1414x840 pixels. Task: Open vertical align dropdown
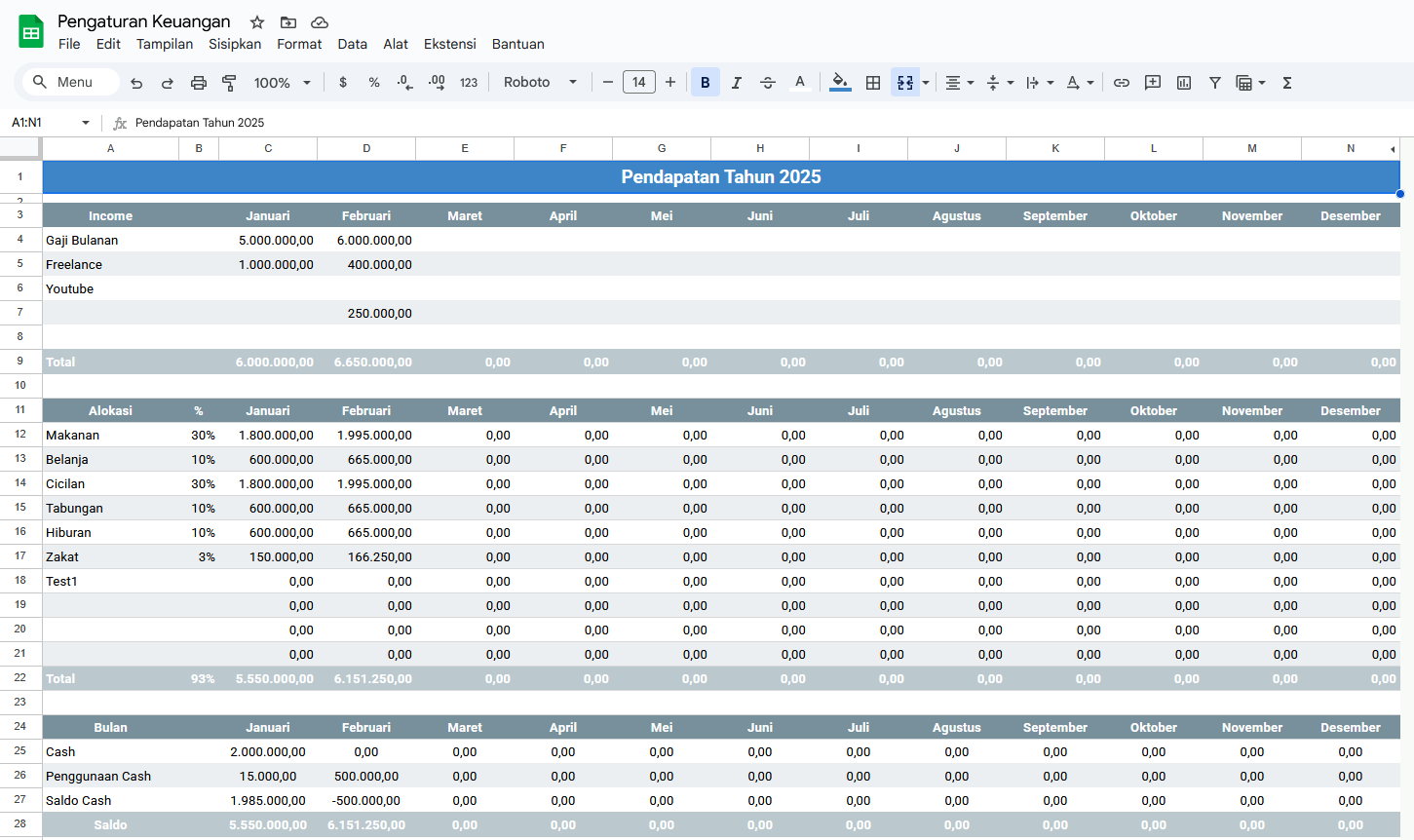tap(1000, 83)
